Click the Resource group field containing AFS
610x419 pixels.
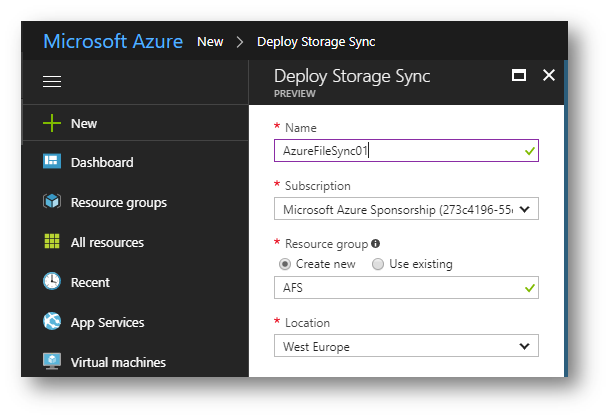[406, 288]
